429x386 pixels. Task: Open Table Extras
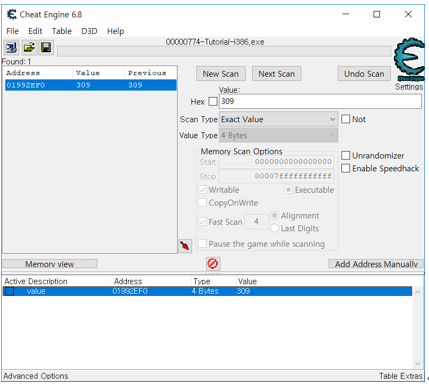pyautogui.click(x=400, y=376)
